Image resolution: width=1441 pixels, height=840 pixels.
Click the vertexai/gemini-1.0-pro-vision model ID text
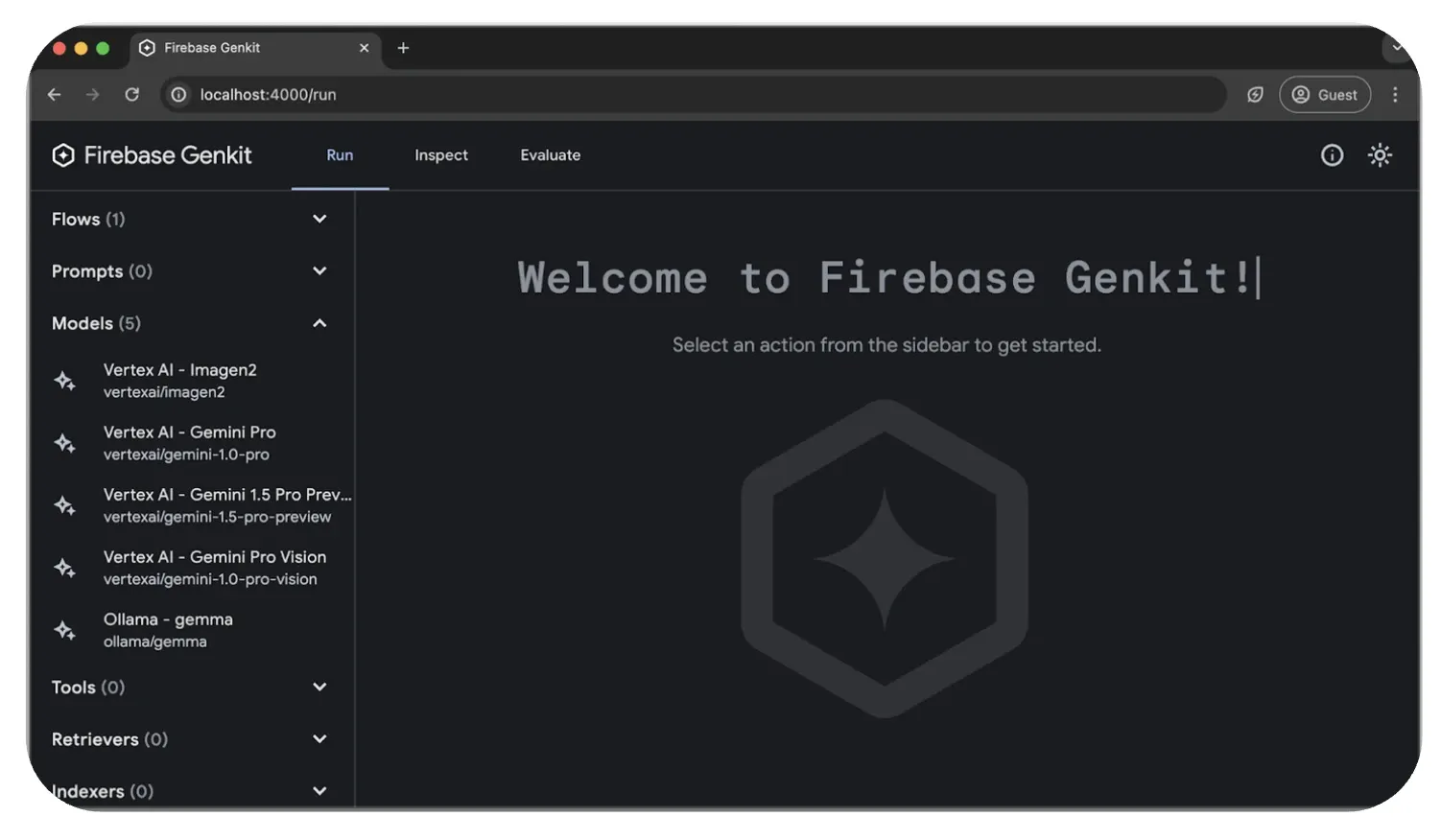pos(210,579)
